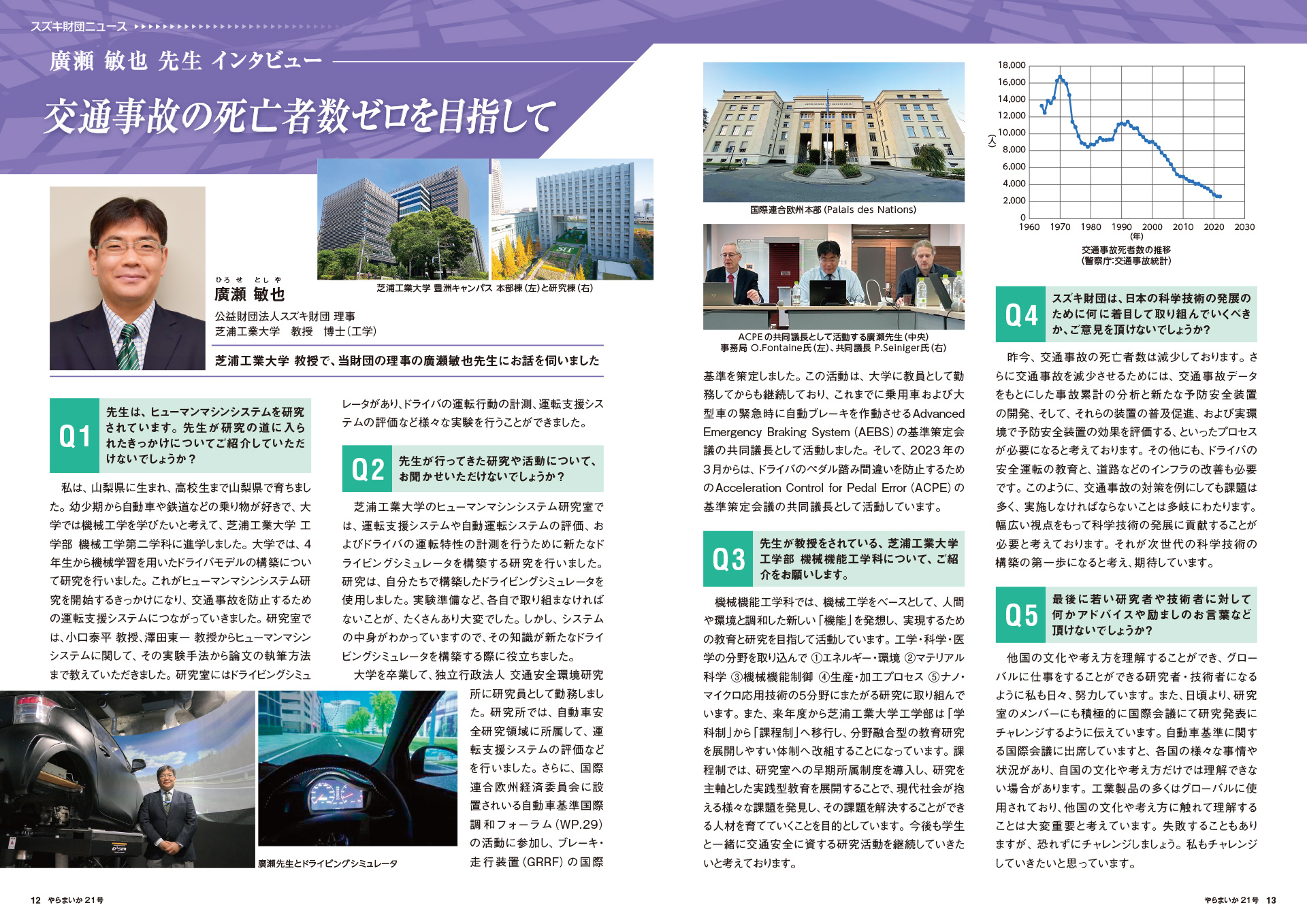Click the portrait photo of Hirose Toshiya

127,278
